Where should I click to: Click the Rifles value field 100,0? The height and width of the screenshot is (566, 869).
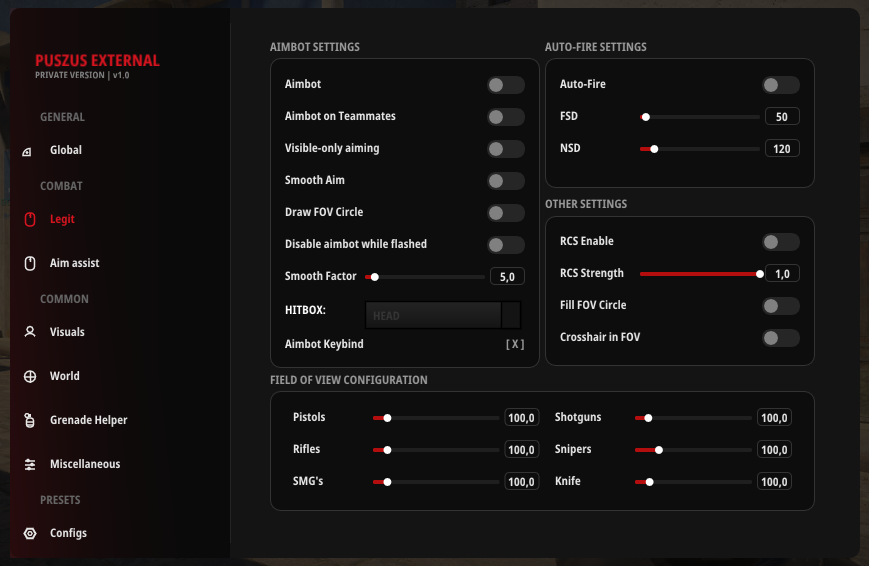pos(522,450)
